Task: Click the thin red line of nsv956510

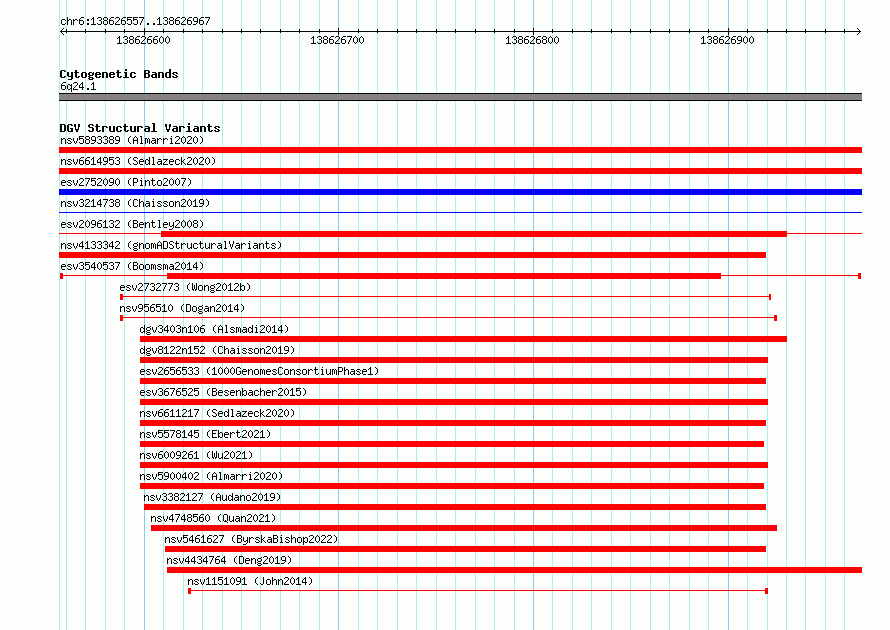Action: click(448, 318)
